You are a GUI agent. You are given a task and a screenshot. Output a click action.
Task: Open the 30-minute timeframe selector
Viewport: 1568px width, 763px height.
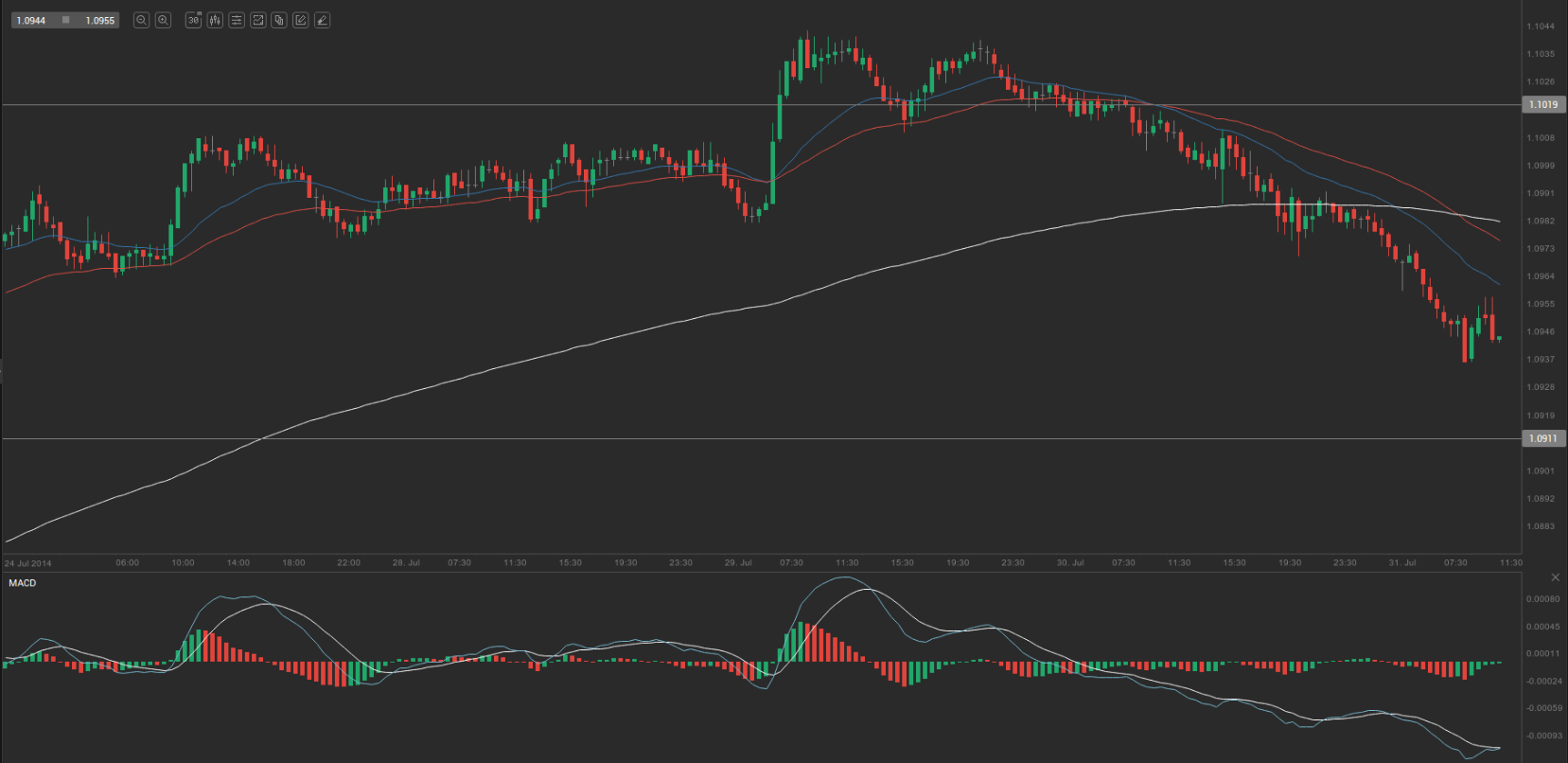pos(193,20)
